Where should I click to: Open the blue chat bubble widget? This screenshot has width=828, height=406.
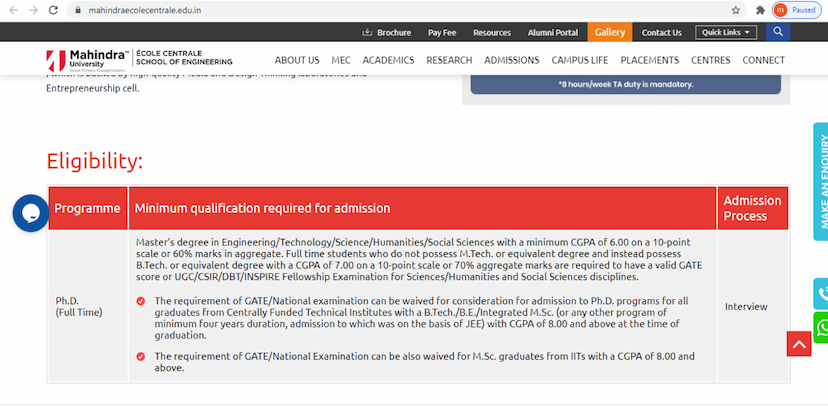pyautogui.click(x=31, y=213)
